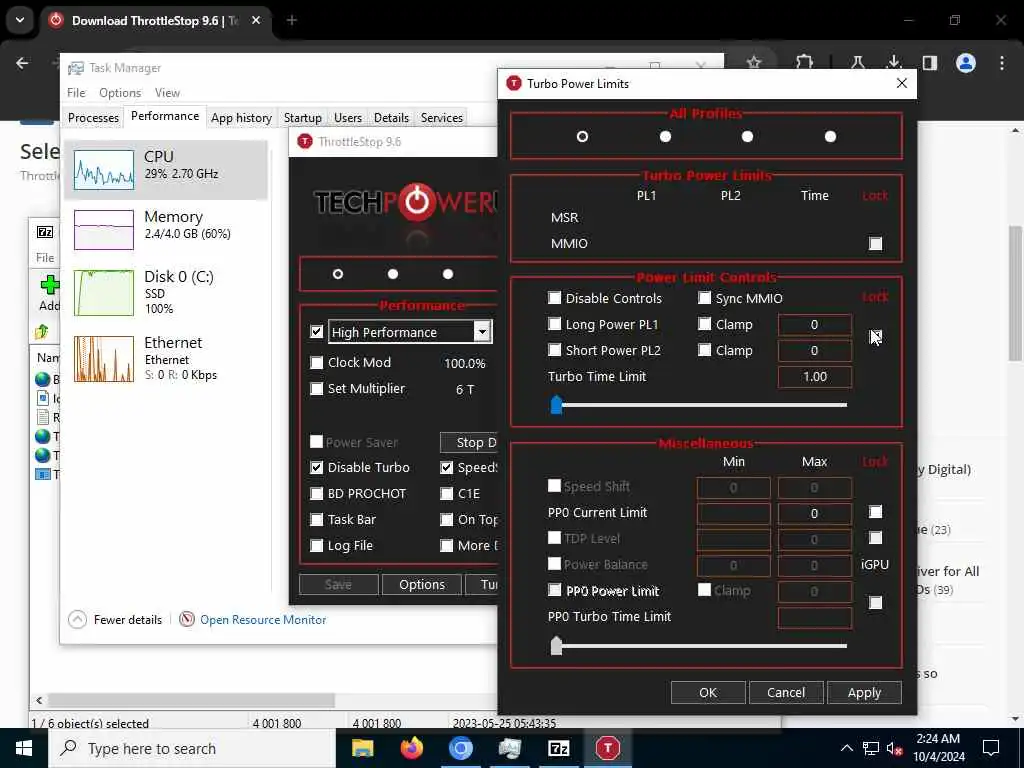
Task: Click the Windows Start button
Action: tap(24, 748)
